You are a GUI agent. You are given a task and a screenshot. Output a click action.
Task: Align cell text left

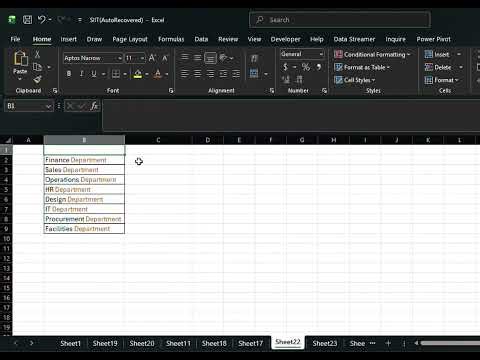click(x=184, y=74)
